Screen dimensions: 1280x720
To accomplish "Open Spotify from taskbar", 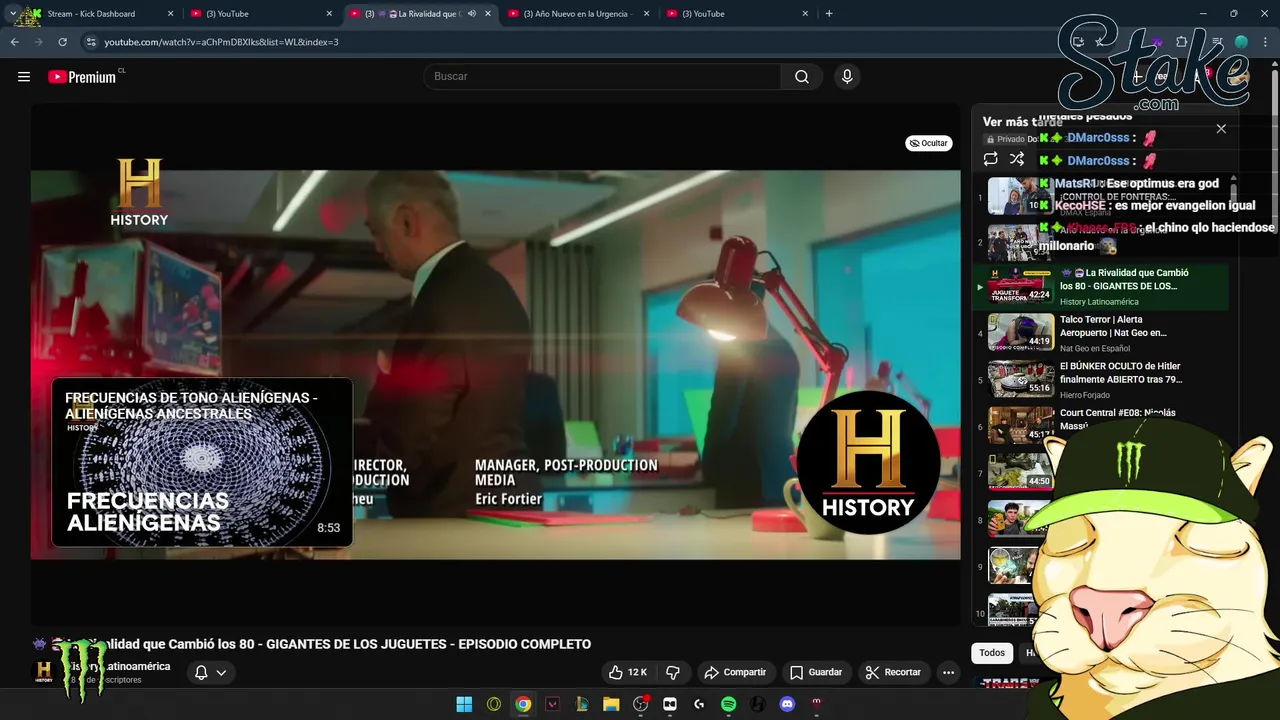I will (x=729, y=704).
